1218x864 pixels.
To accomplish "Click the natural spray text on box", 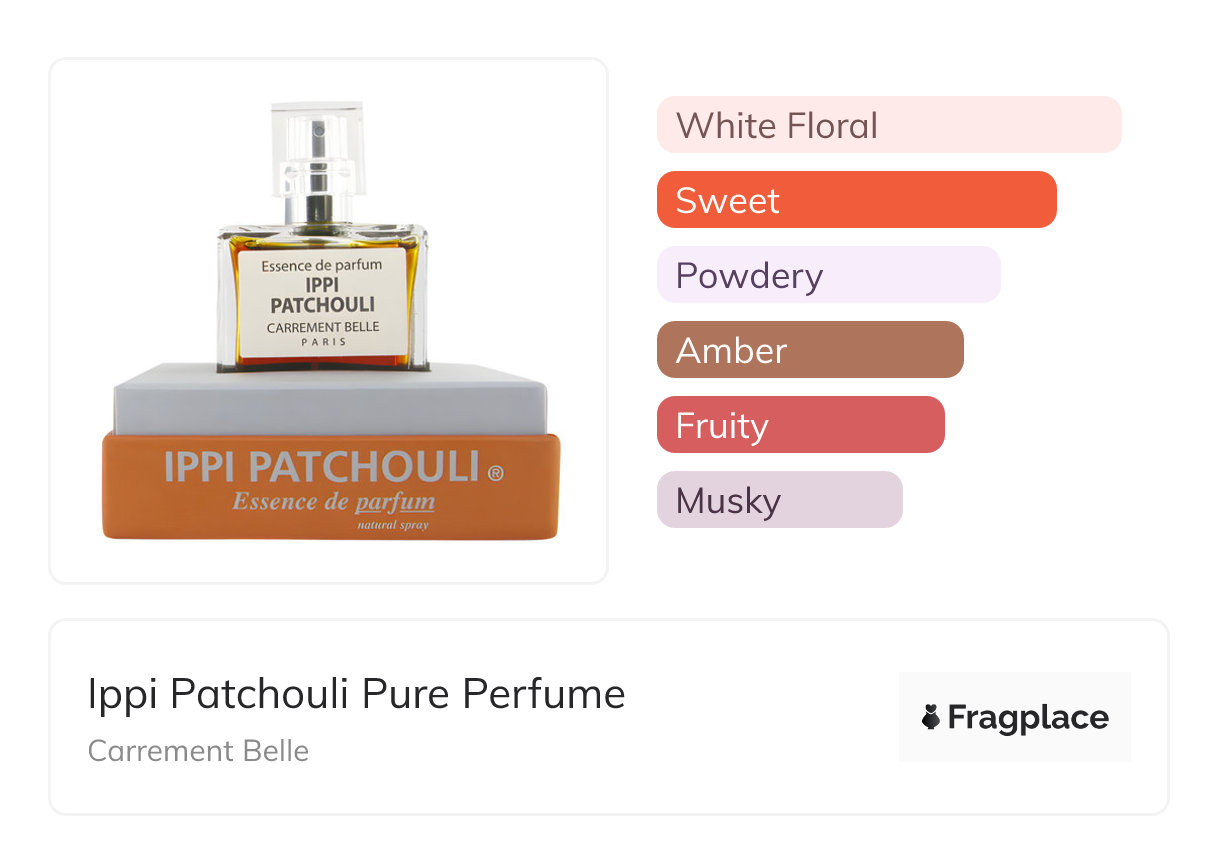I will [393, 525].
